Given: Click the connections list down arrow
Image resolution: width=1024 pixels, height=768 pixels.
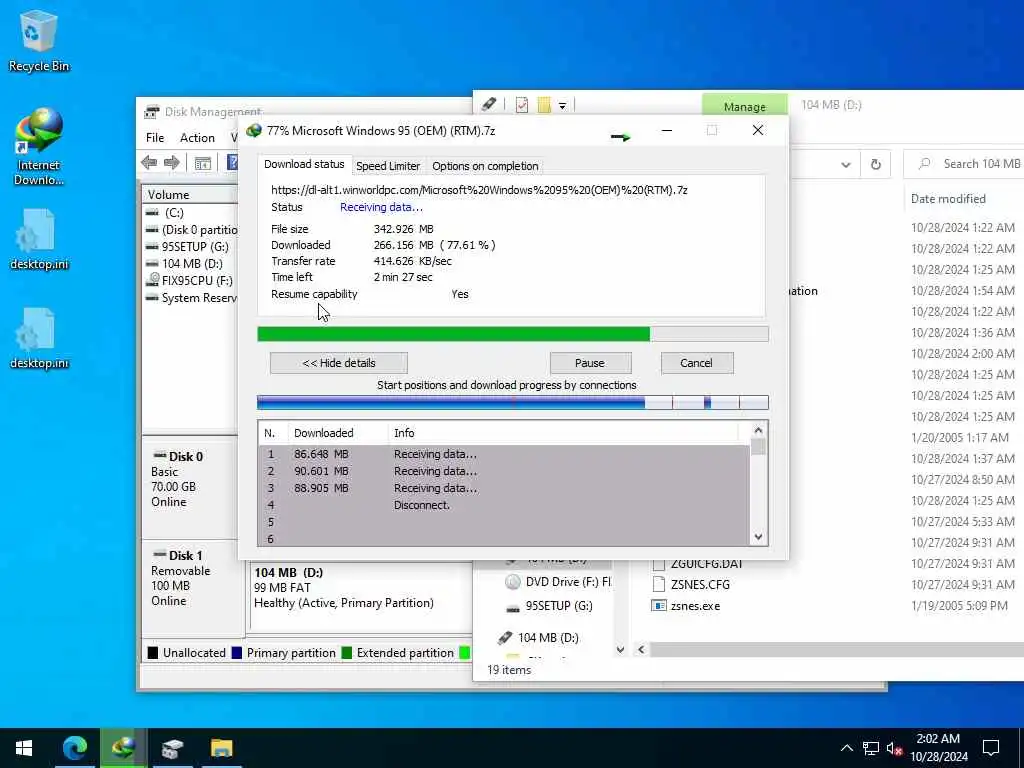Looking at the screenshot, I should click(758, 537).
